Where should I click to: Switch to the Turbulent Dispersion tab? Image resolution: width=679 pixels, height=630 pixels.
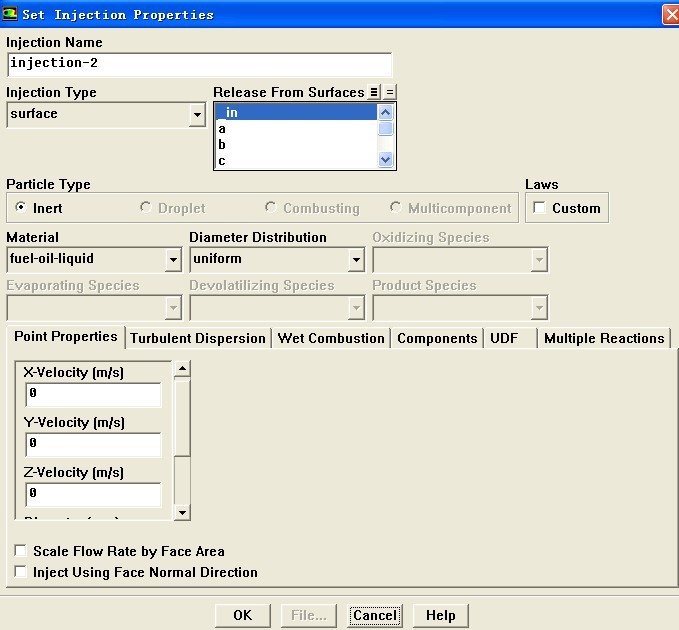pos(198,338)
